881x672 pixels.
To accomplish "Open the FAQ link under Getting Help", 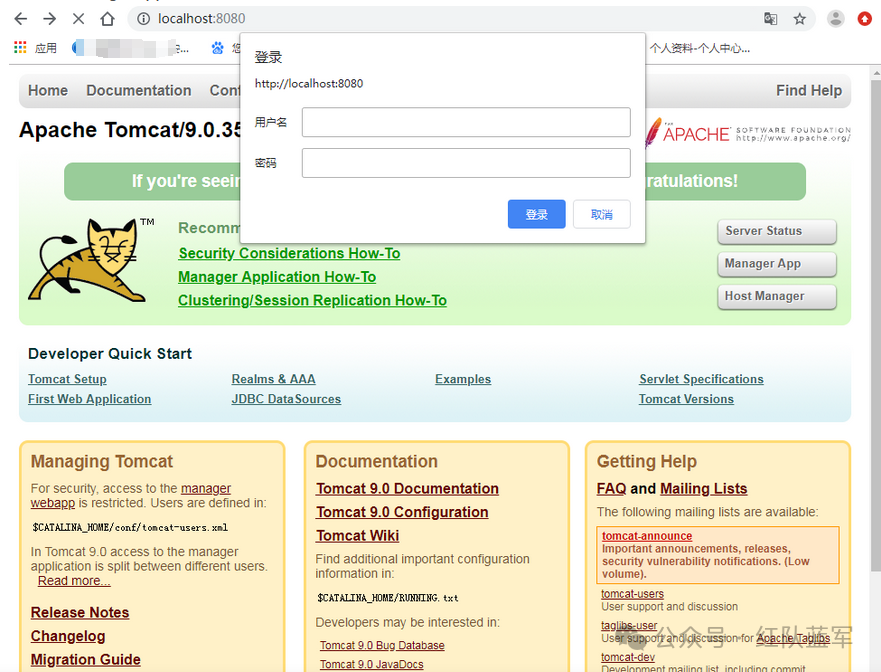I will [611, 489].
